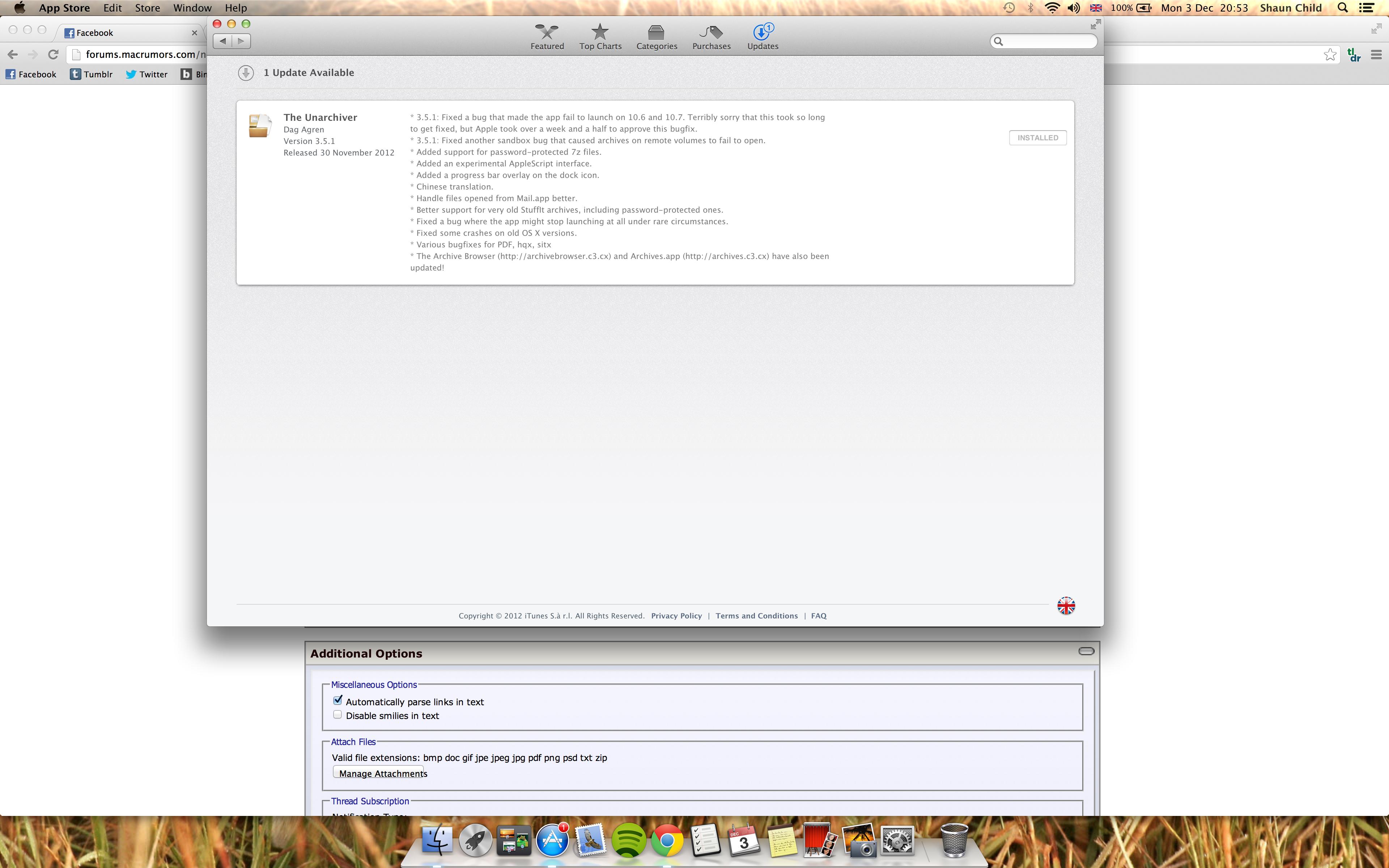
Task: Open the FAQ link in footer
Action: pos(819,616)
